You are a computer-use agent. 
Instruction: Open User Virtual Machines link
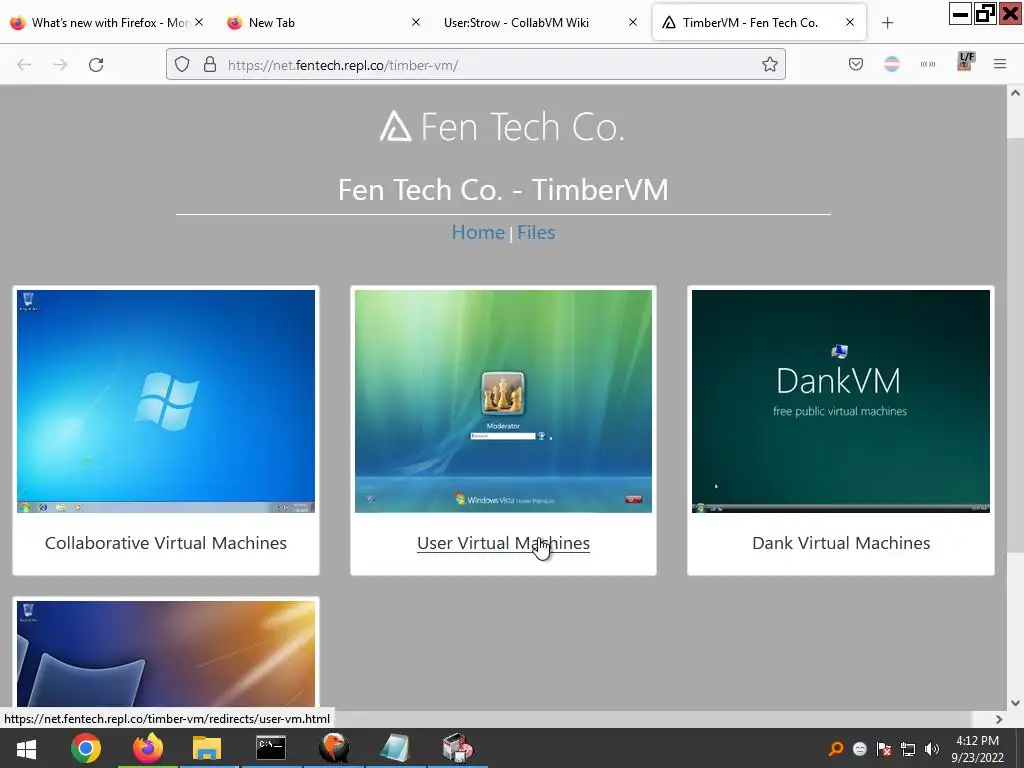click(503, 543)
